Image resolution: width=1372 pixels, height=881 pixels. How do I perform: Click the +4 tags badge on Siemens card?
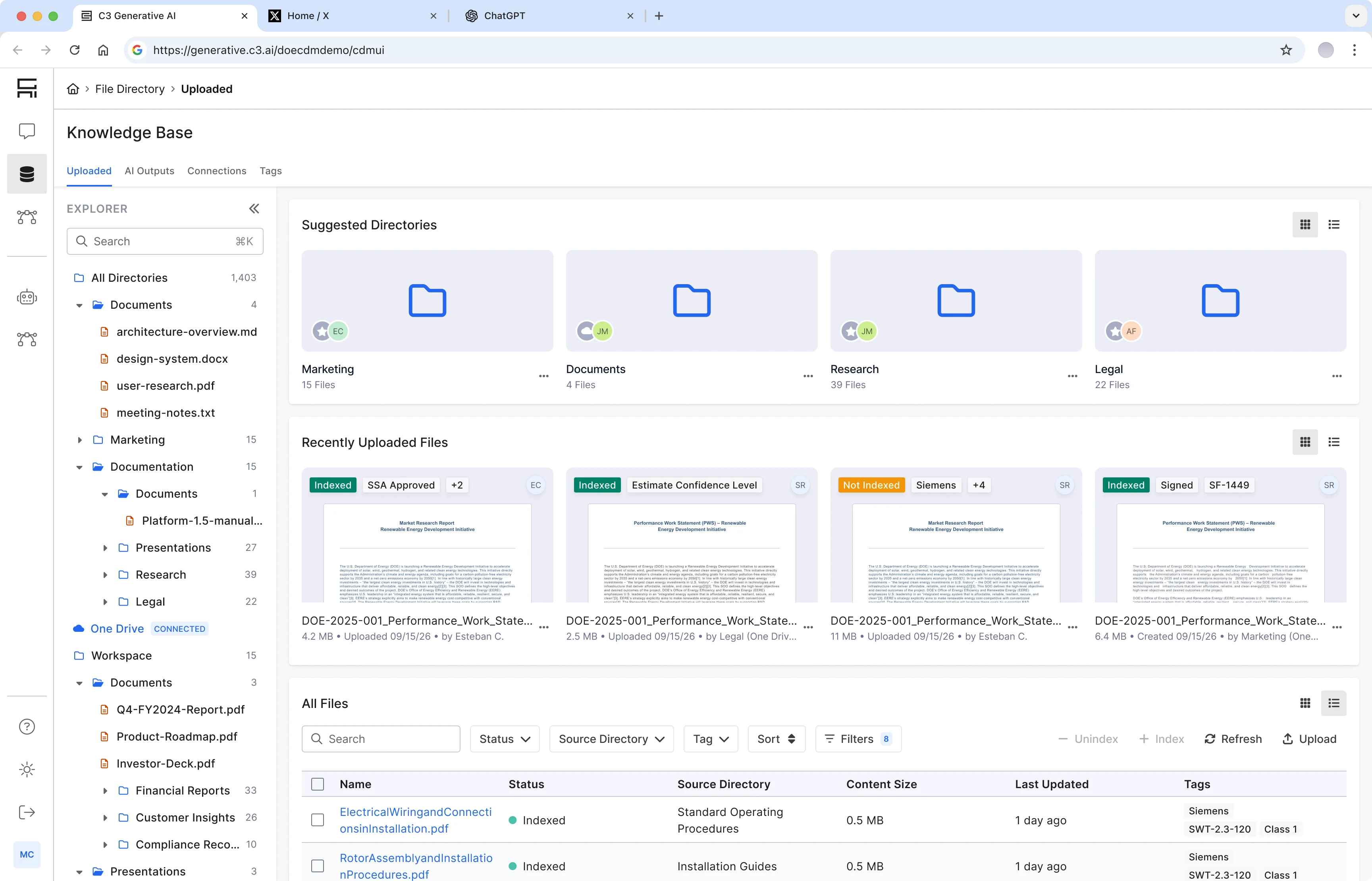click(979, 485)
